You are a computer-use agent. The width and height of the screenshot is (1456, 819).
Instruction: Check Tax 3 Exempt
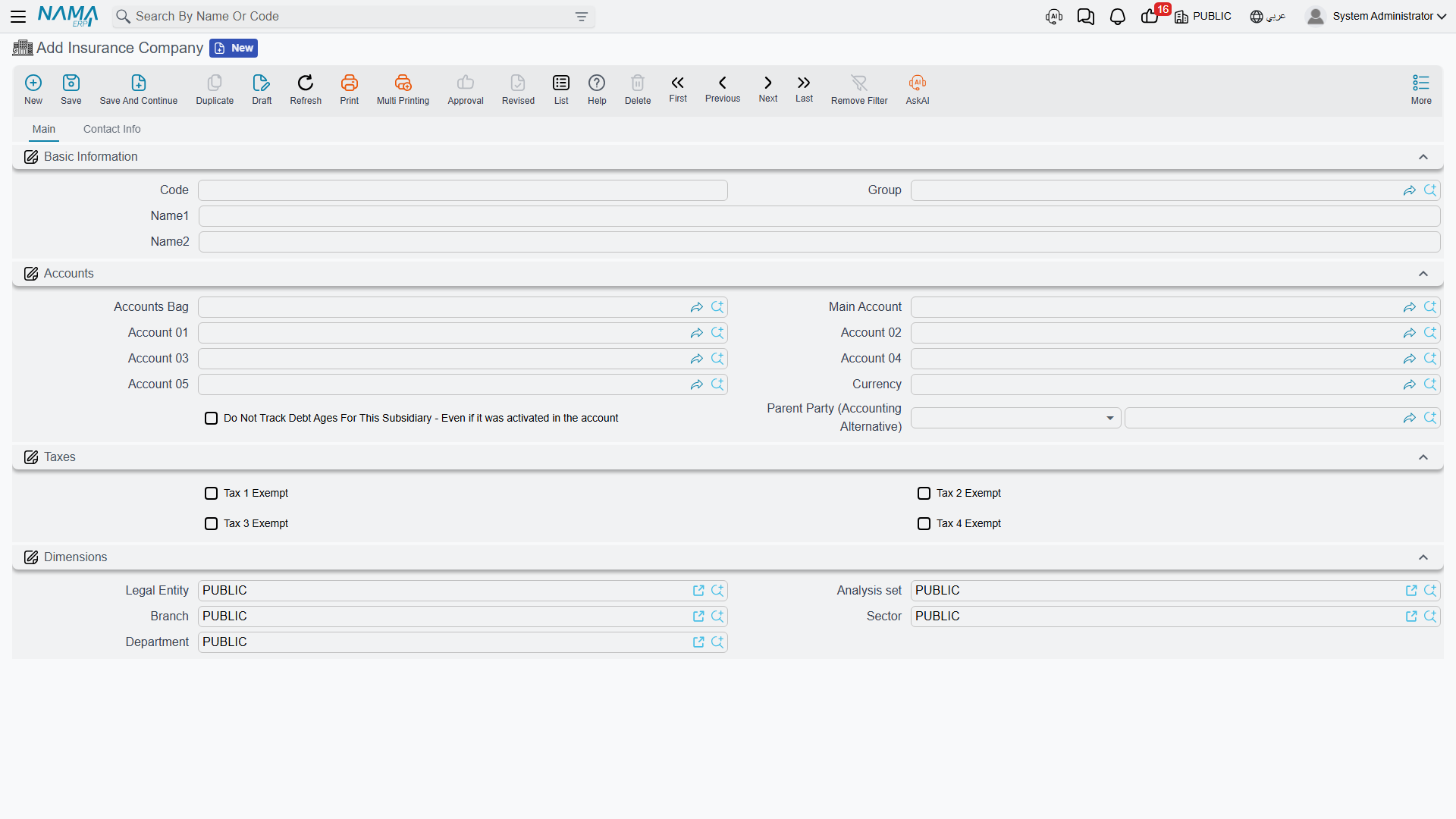point(212,524)
